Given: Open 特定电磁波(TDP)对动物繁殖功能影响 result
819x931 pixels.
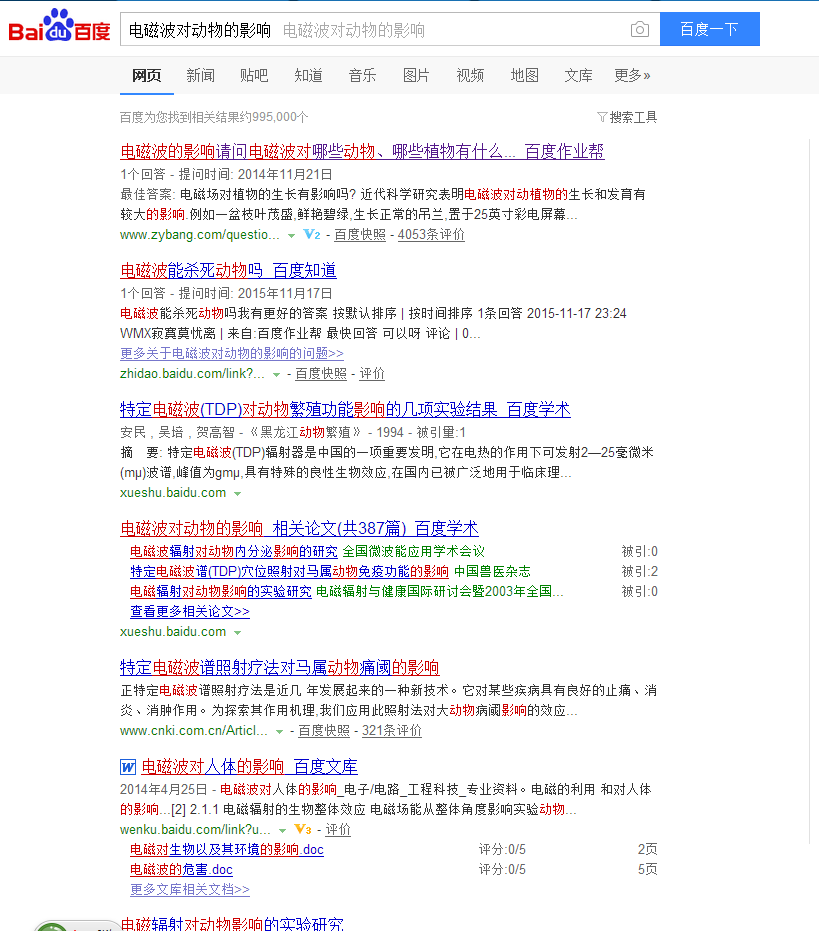Looking at the screenshot, I should tap(345, 409).
